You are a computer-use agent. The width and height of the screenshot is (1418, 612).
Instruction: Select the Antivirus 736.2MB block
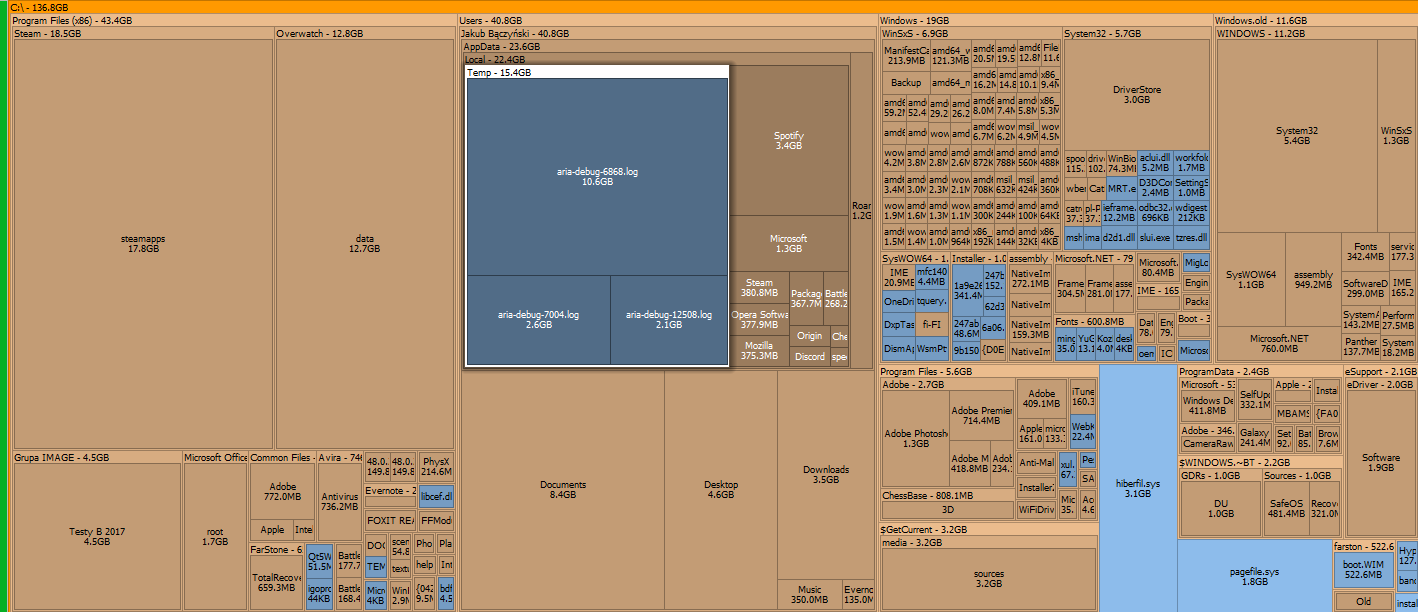pos(340,501)
